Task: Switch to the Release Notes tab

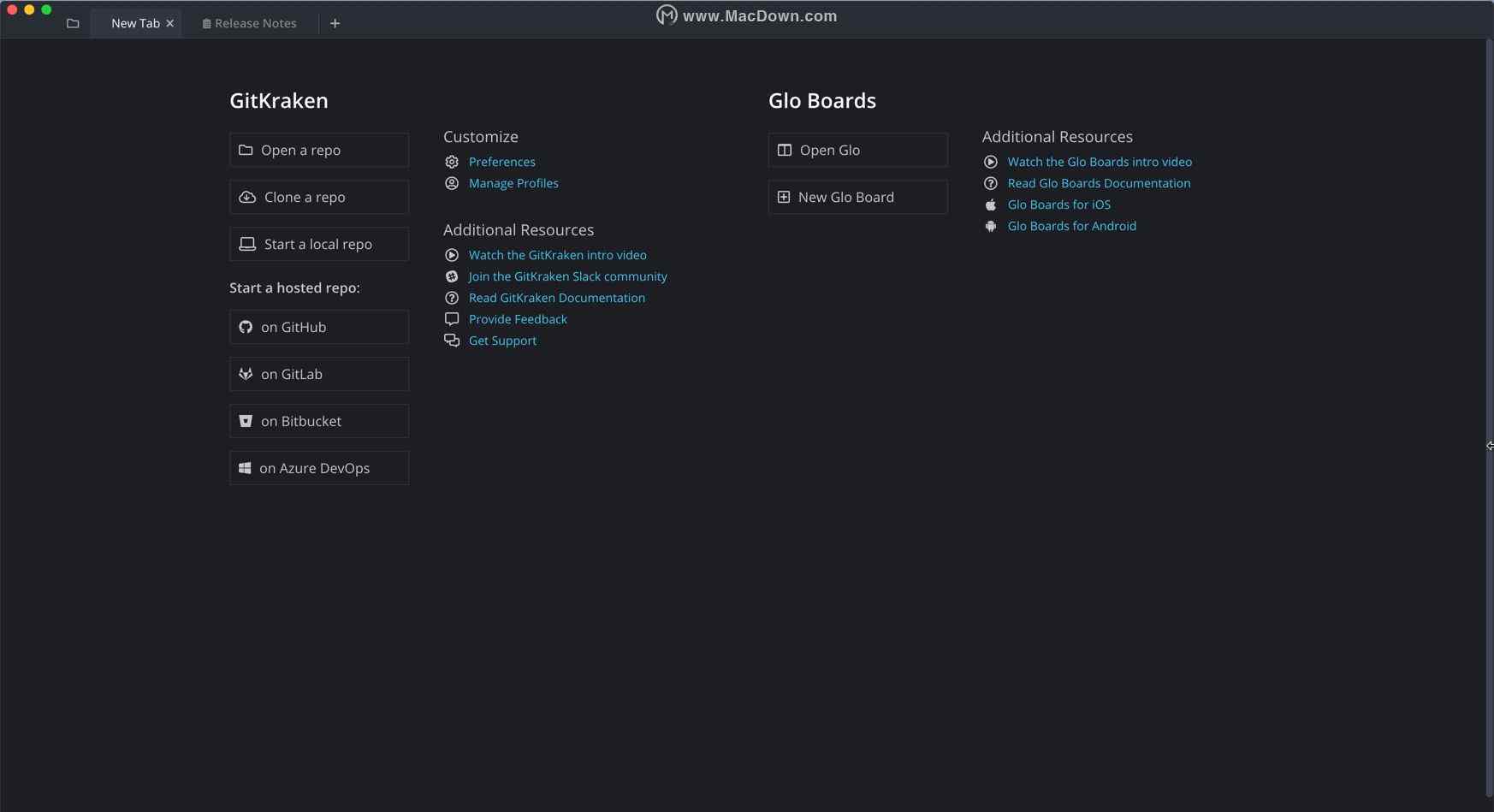Action: tap(249, 23)
